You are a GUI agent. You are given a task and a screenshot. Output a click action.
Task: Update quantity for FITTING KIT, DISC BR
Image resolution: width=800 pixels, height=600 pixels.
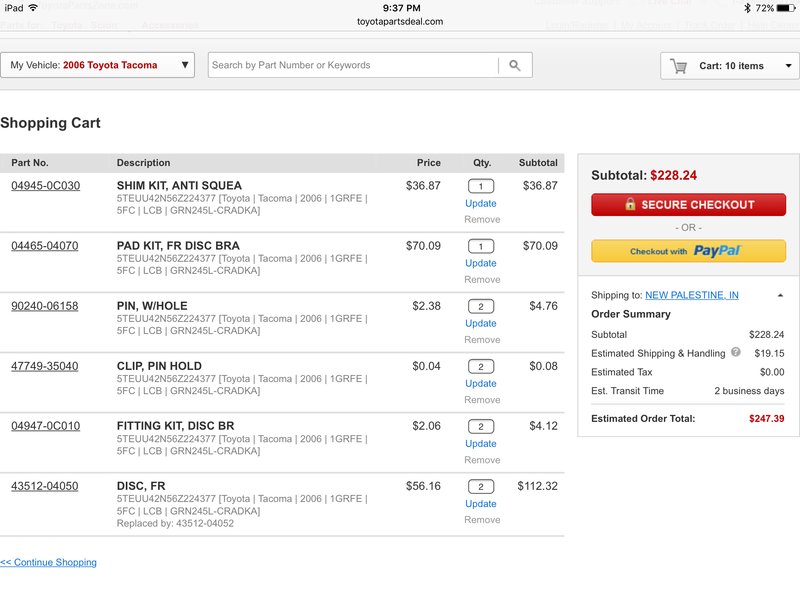[x=481, y=444]
